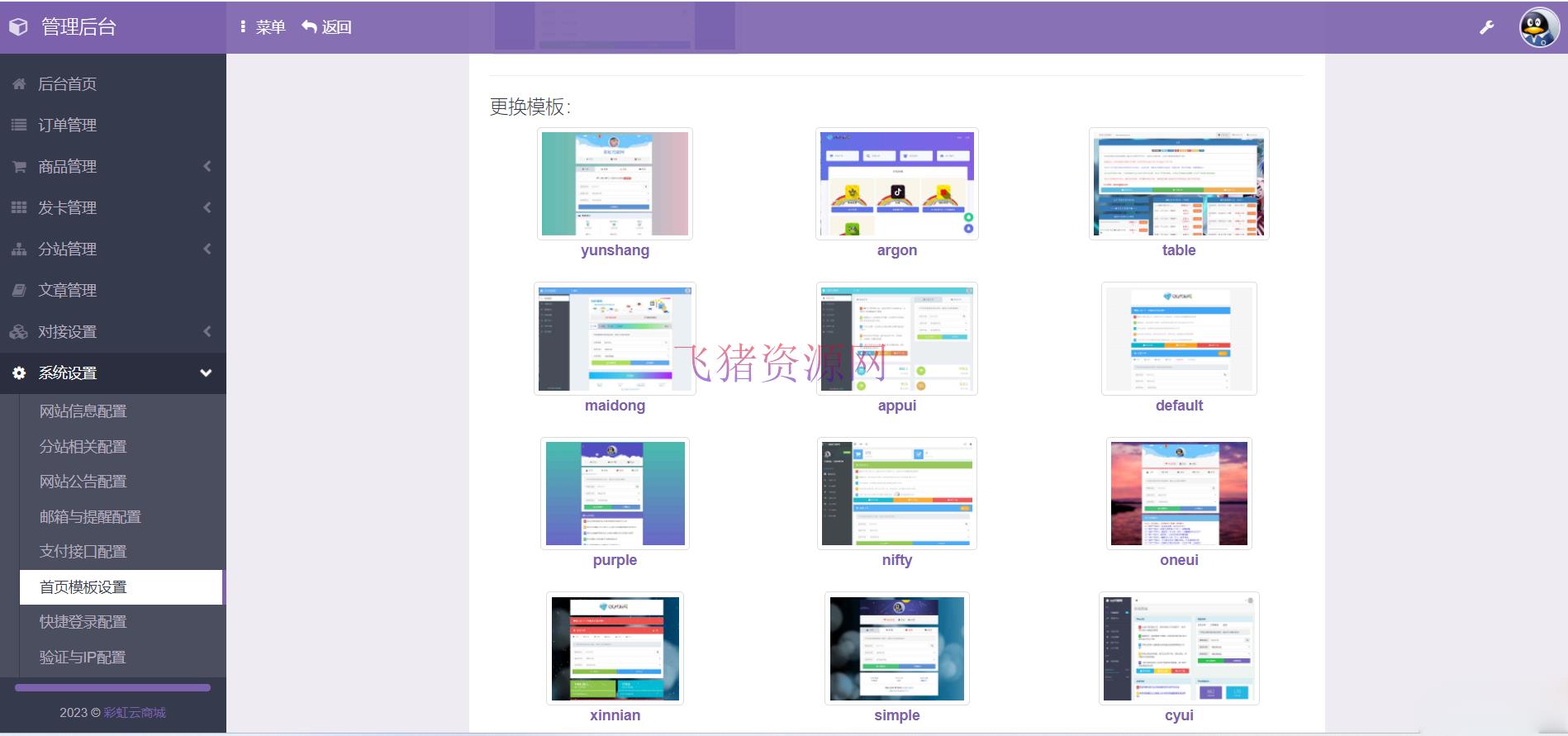Click the default template name link

(1179, 406)
